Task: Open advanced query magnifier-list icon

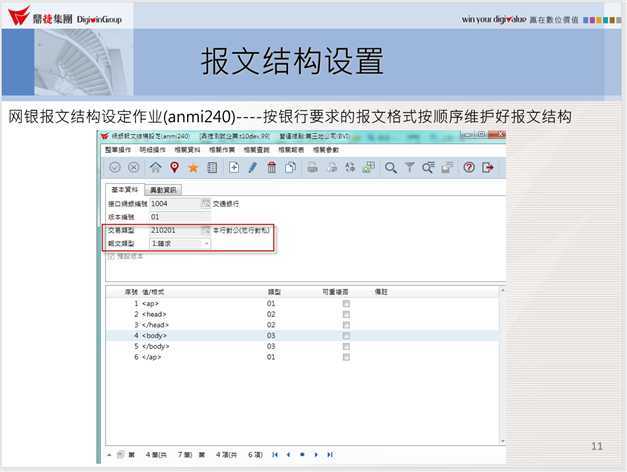Action: click(428, 168)
